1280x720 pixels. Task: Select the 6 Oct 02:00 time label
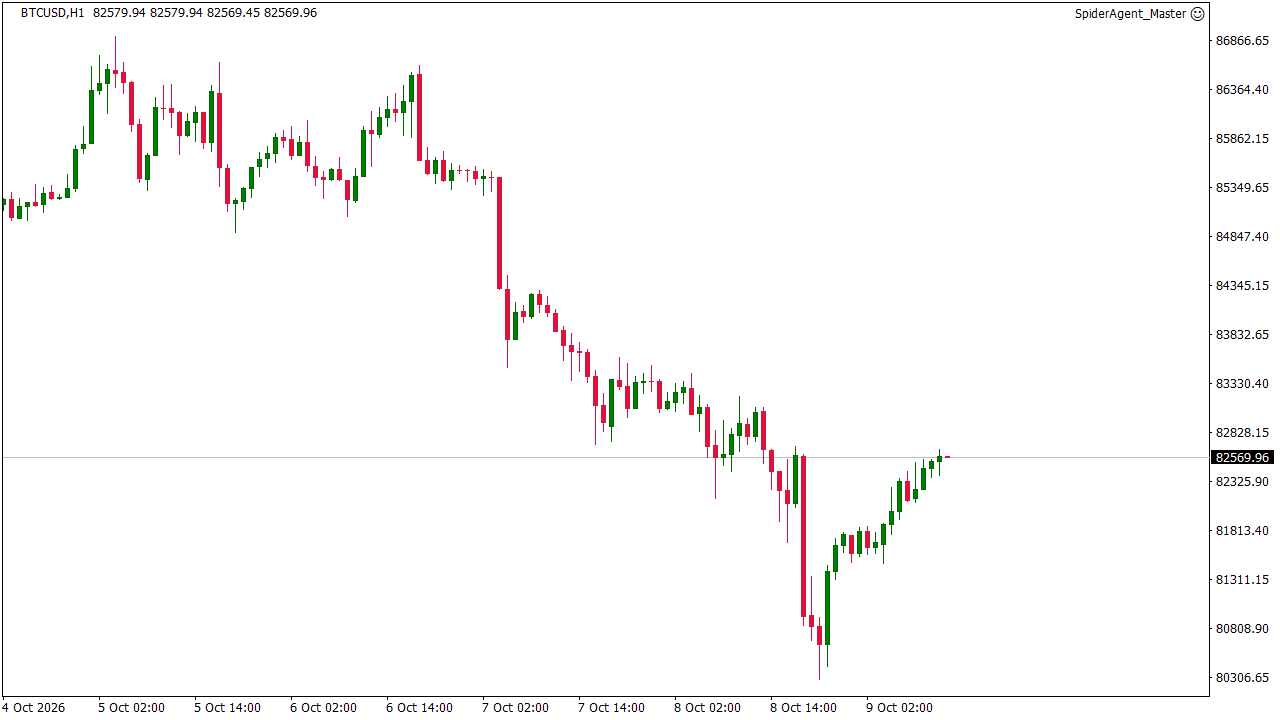(x=324, y=708)
